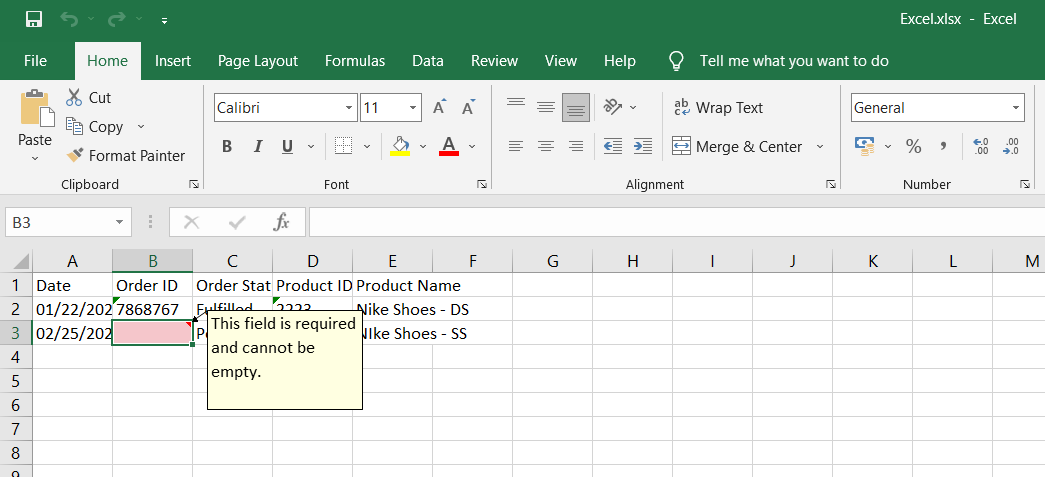Click the Bottom Align icon
1045x477 pixels.
(x=576, y=107)
